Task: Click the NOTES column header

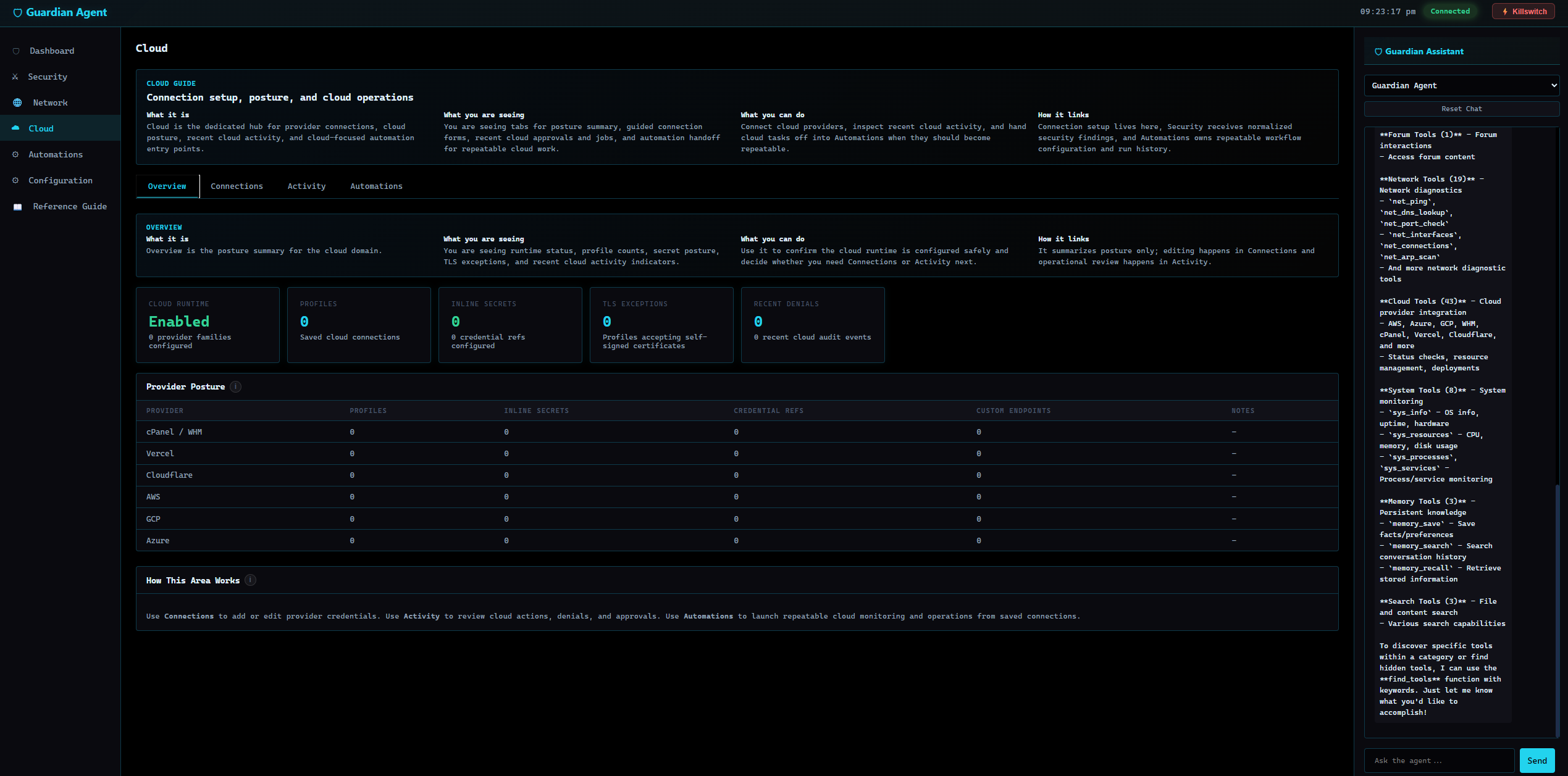Action: [x=1243, y=411]
